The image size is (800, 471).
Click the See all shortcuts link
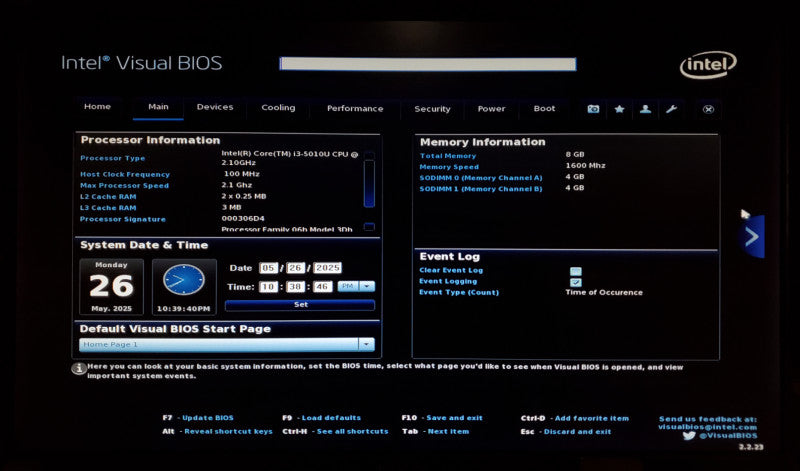(353, 432)
